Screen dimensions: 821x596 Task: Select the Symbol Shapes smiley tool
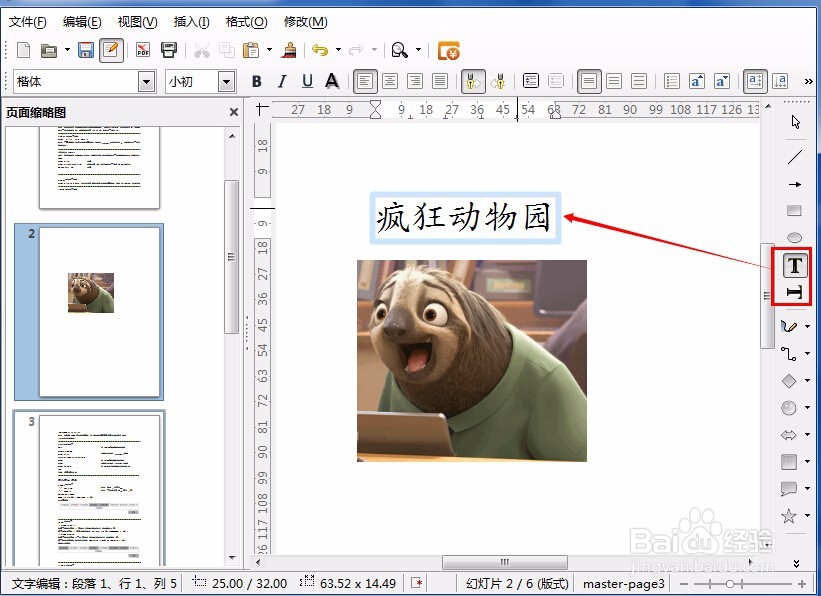[x=789, y=407]
